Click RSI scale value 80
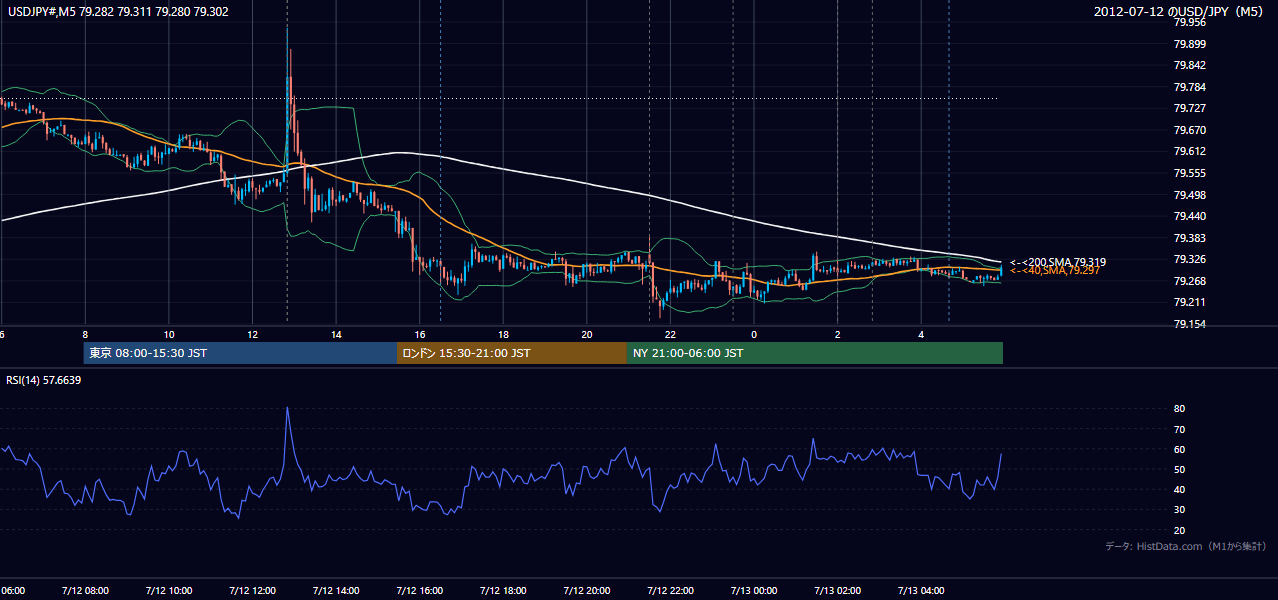 point(1179,409)
